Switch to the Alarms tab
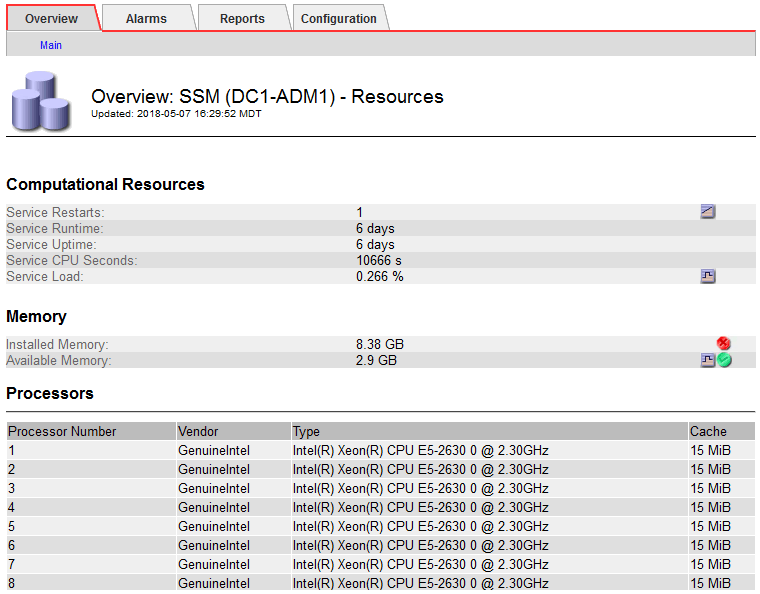Image resolution: width=760 pixels, height=594 pixels. tap(146, 18)
